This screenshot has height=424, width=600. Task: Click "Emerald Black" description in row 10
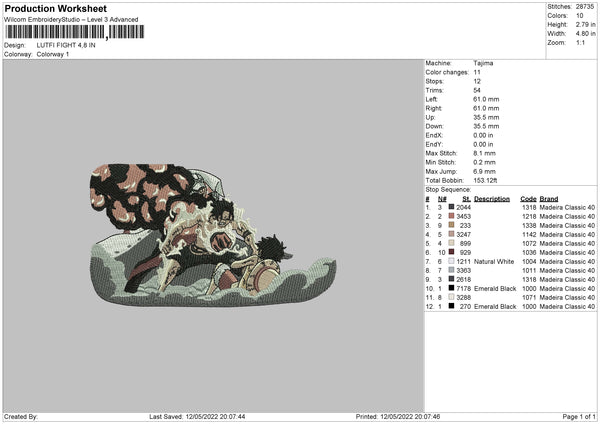coord(495,289)
